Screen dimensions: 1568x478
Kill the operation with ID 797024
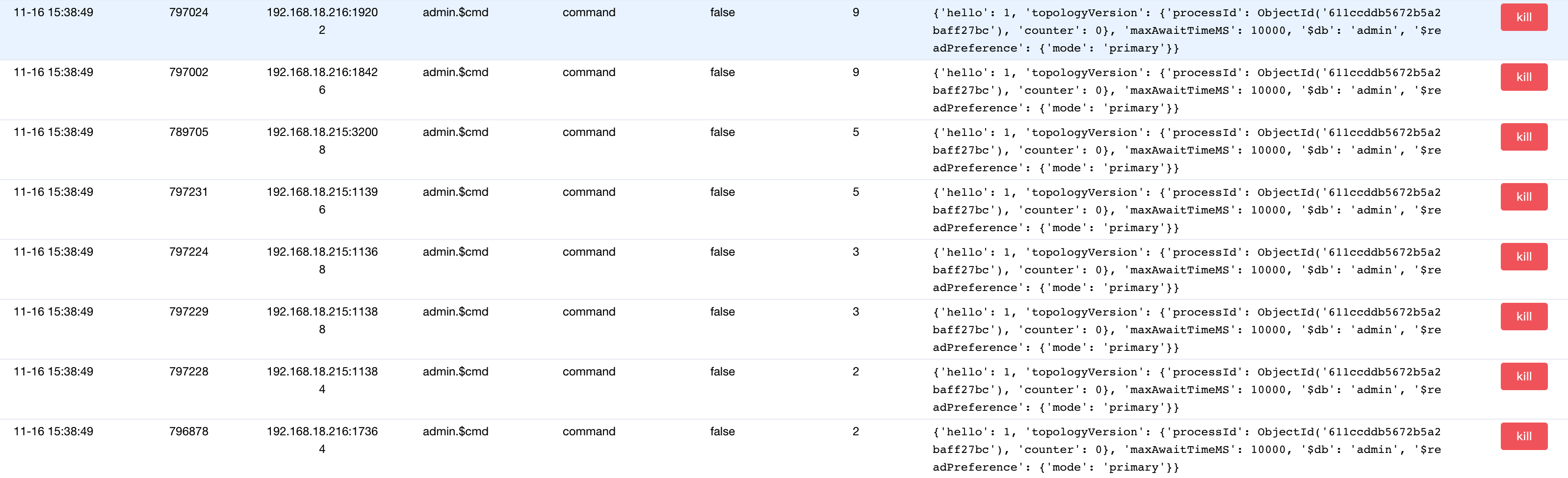click(1523, 17)
